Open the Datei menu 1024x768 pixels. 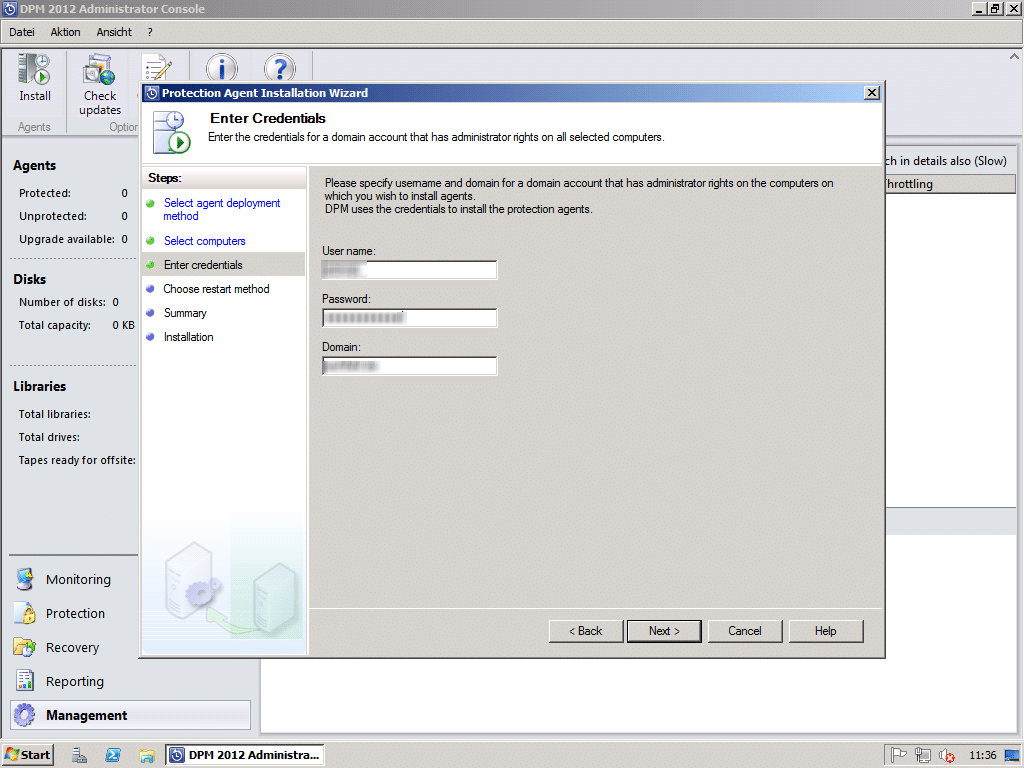point(22,32)
